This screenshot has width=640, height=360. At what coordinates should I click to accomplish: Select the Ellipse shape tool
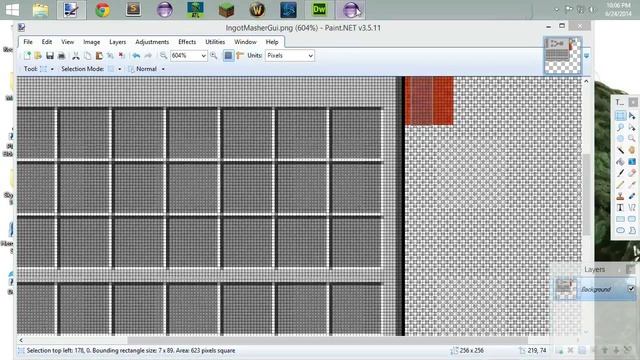[x=620, y=230]
